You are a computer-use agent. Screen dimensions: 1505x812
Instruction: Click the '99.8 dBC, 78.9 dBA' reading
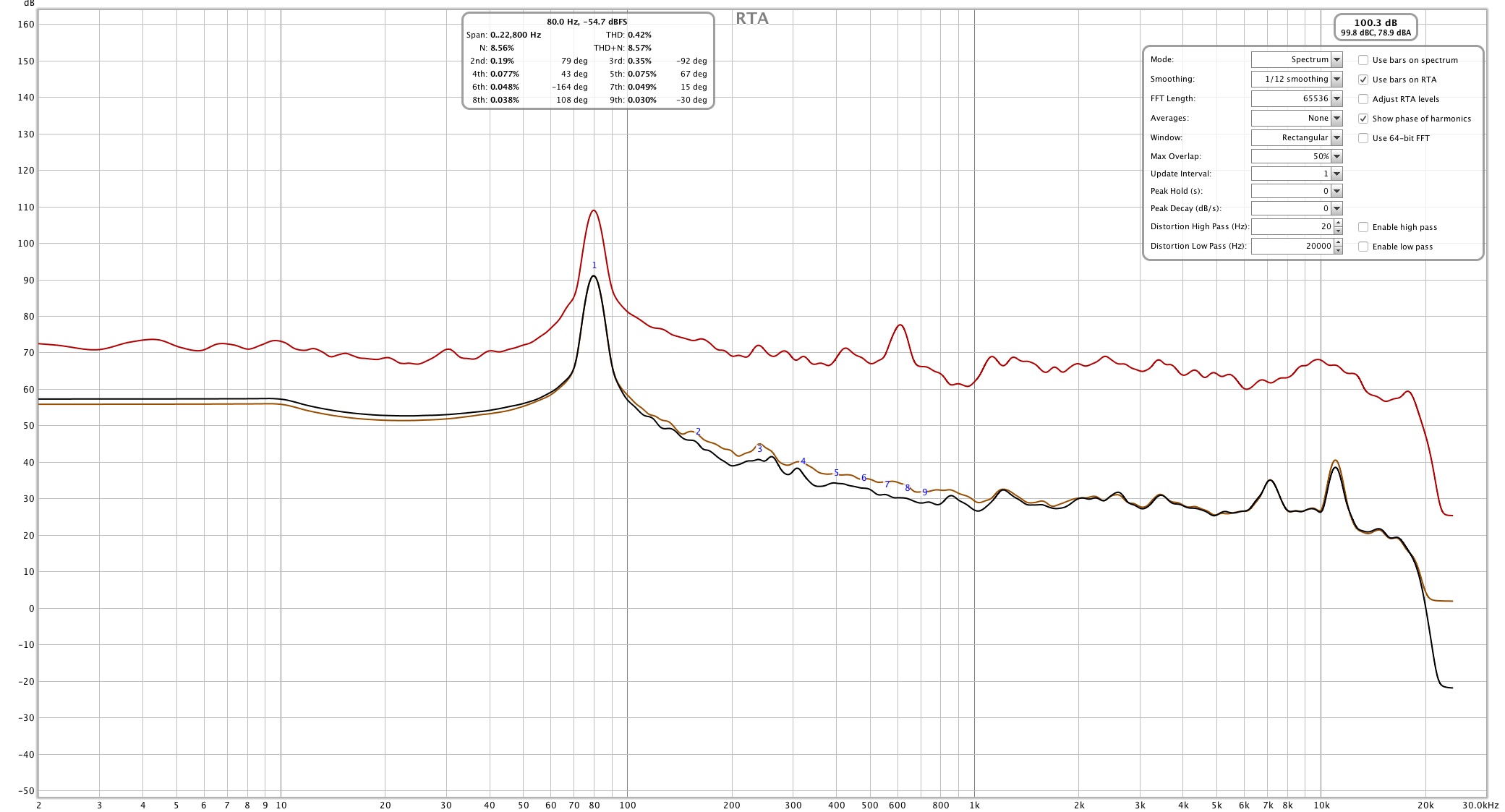(1376, 33)
